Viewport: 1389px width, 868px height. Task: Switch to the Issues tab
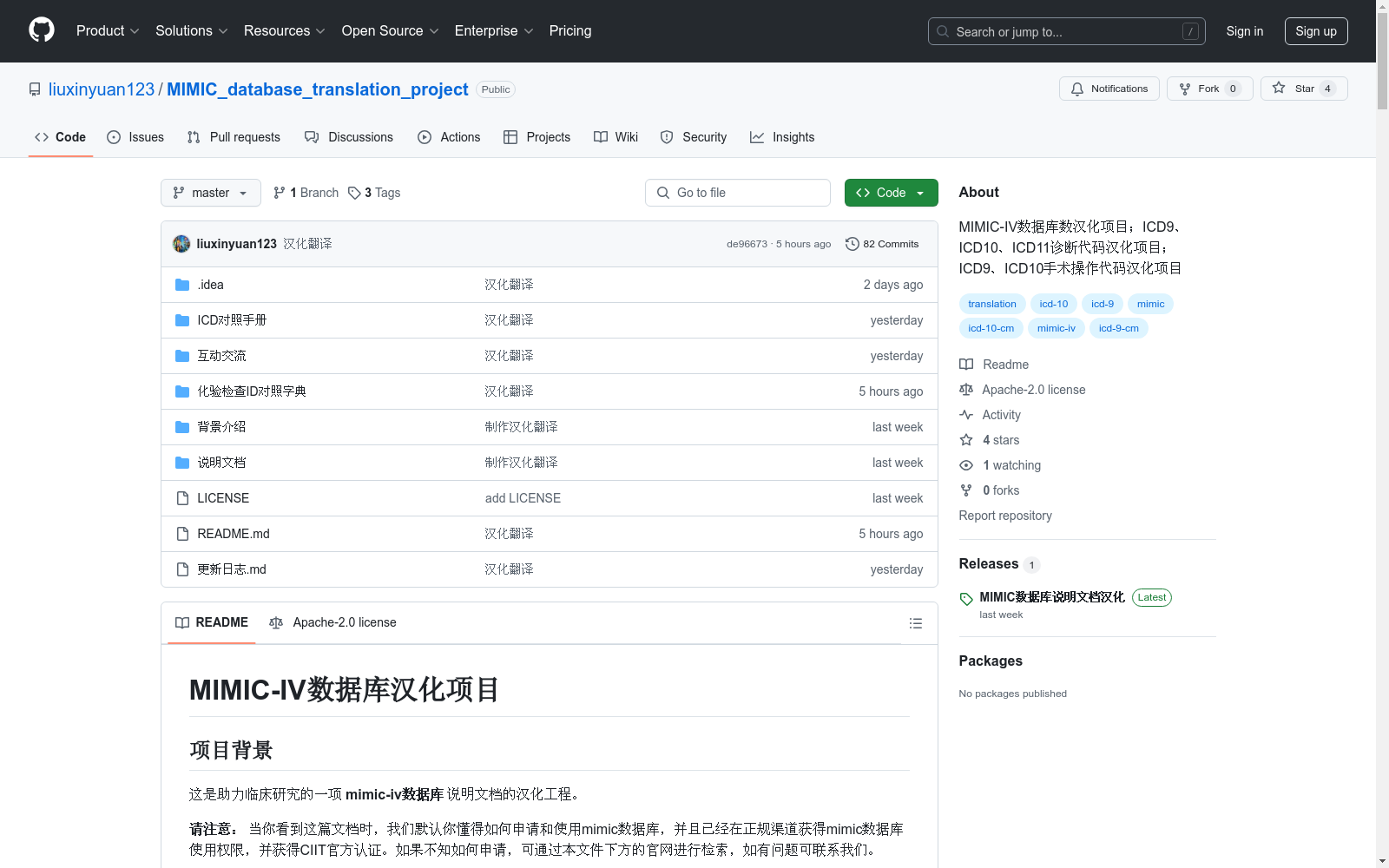pyautogui.click(x=135, y=136)
